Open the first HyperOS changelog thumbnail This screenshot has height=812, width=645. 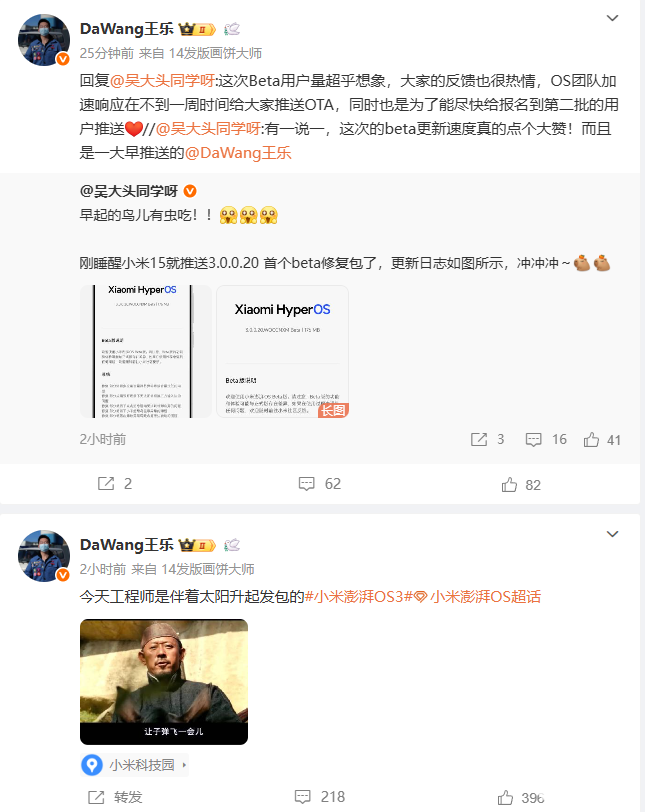click(145, 351)
